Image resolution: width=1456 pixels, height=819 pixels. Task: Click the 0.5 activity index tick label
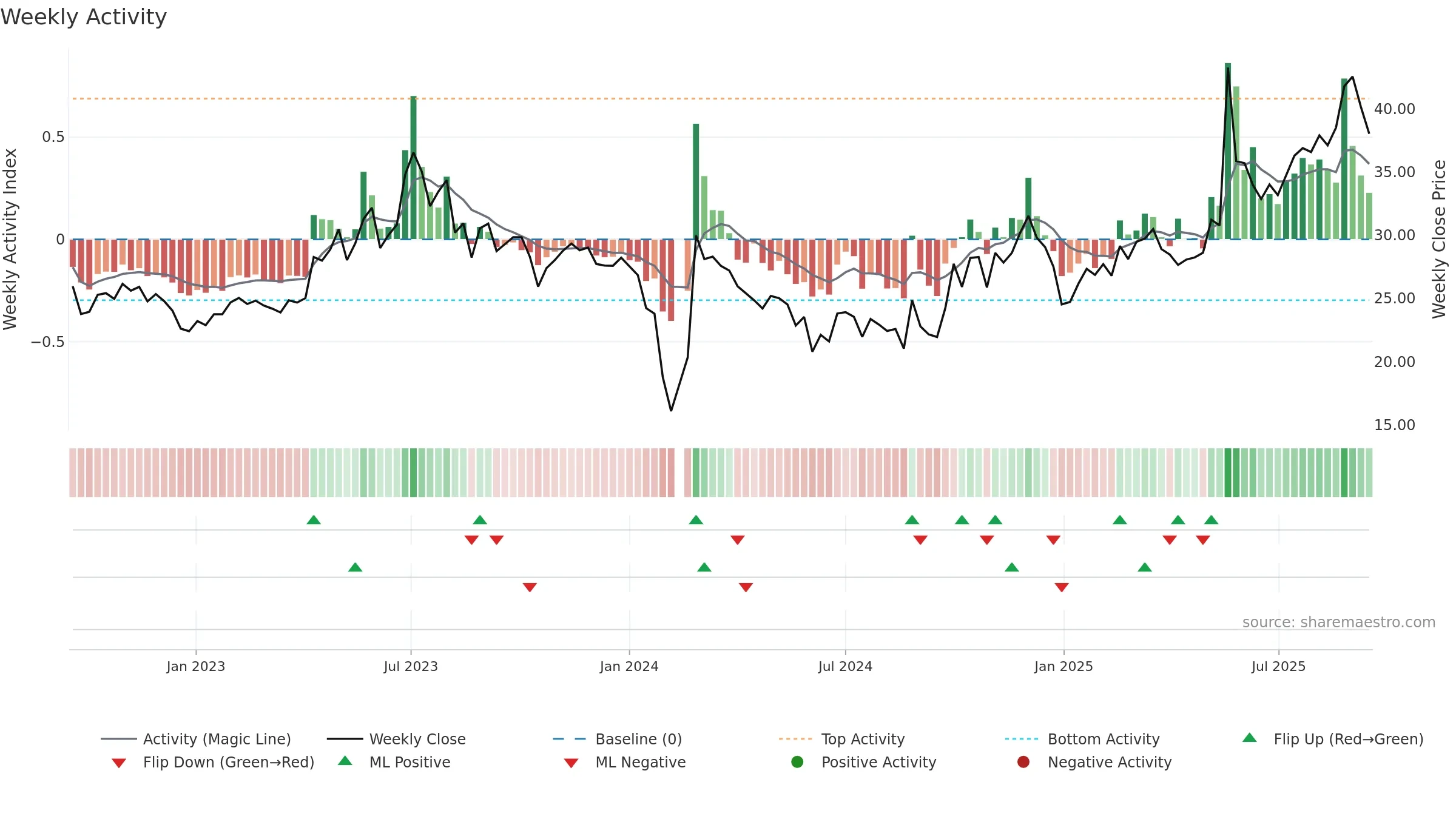click(53, 136)
